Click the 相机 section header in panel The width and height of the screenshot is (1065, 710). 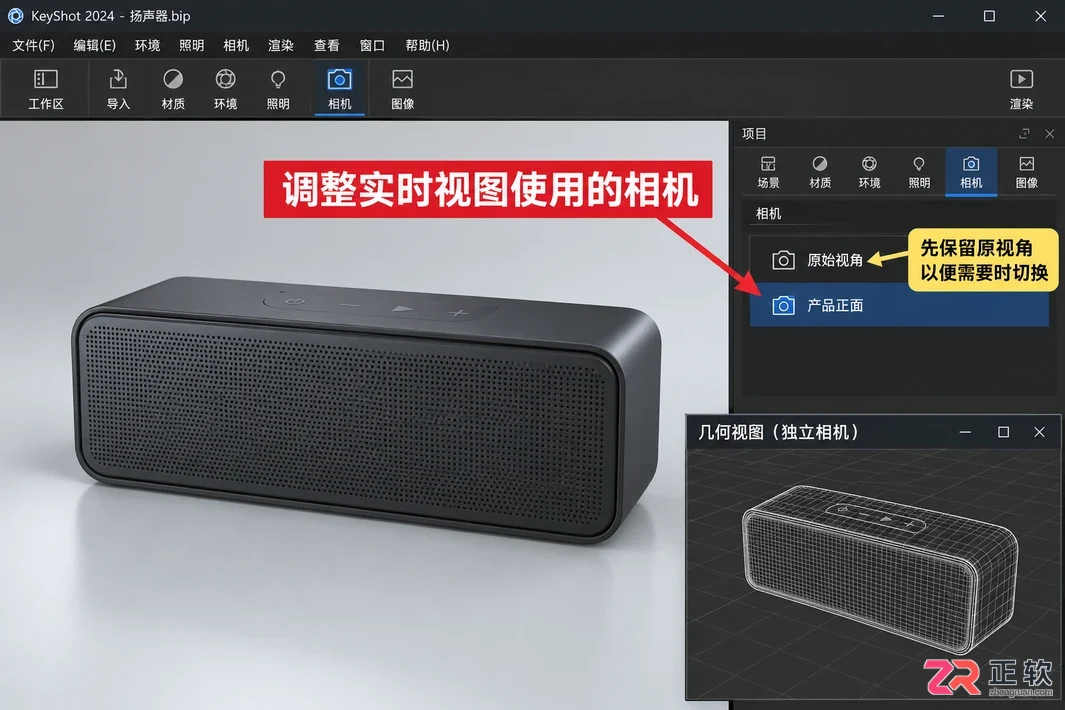click(768, 213)
